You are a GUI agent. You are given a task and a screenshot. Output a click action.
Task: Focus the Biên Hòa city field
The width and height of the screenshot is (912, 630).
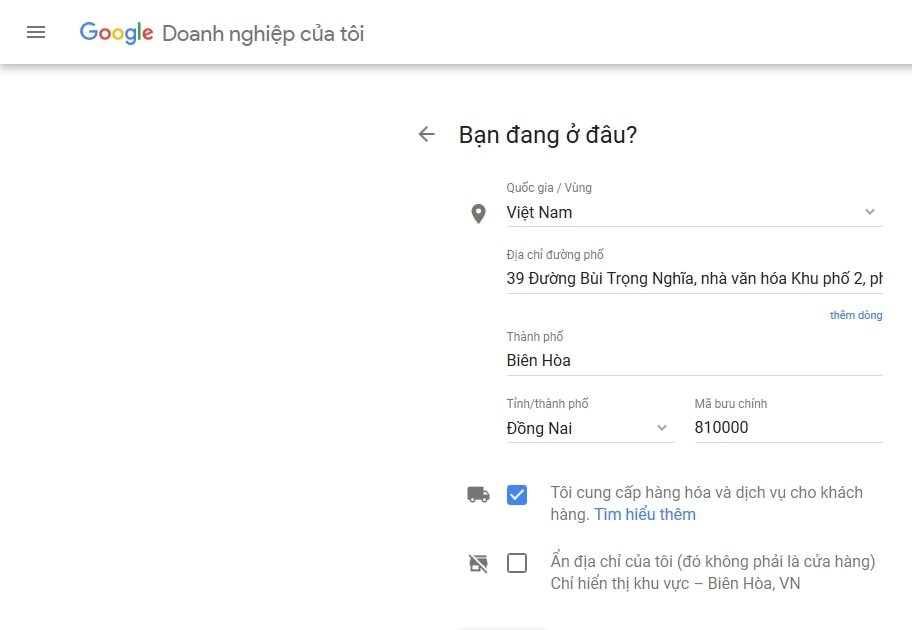[694, 361]
